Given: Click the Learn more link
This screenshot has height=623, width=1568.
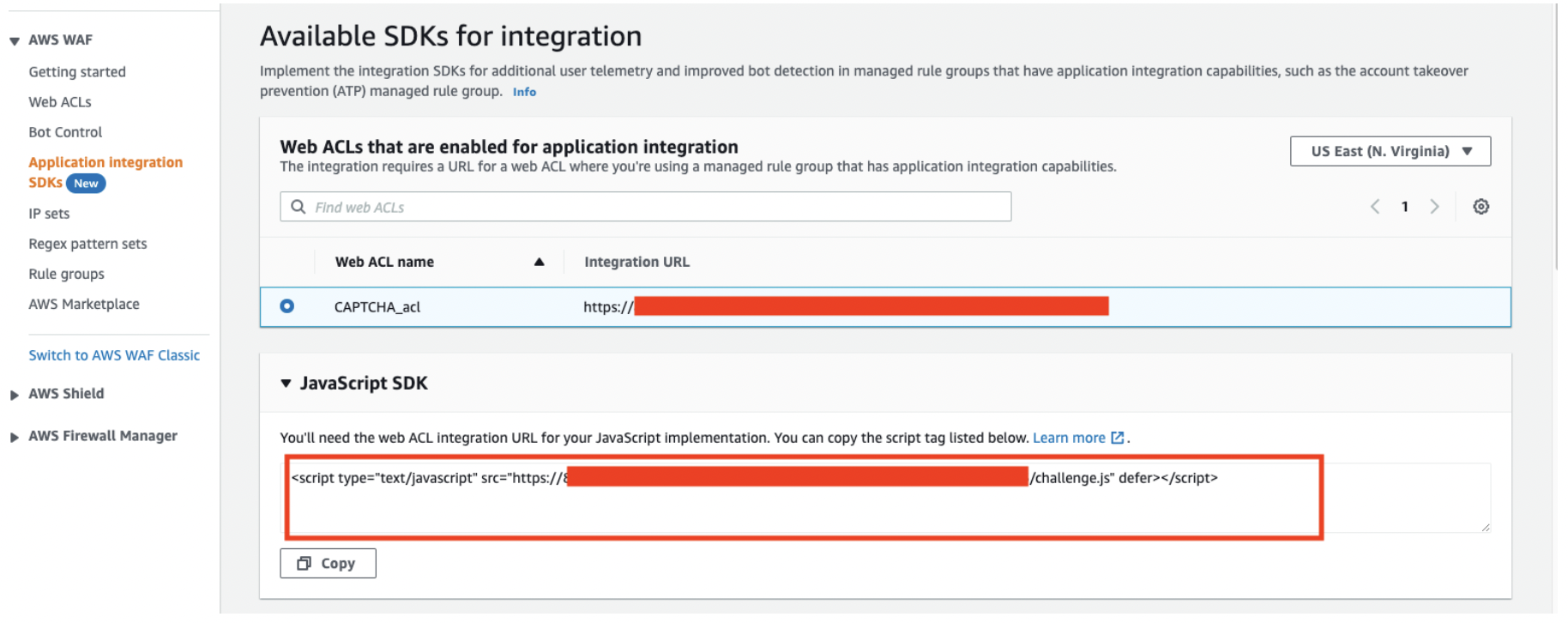Looking at the screenshot, I should (x=1069, y=438).
